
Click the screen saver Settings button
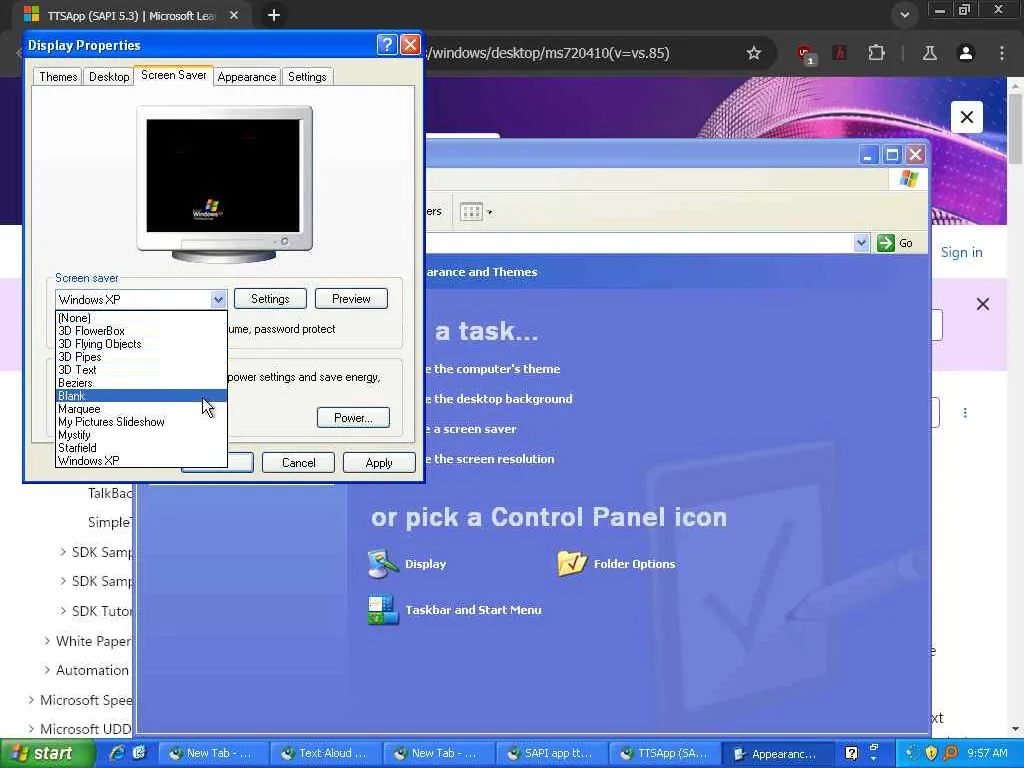pos(270,298)
